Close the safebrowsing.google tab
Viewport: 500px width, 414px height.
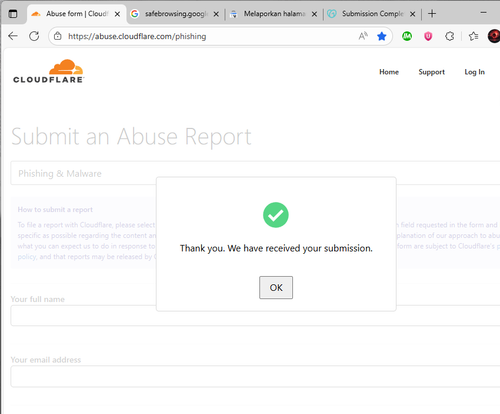click(x=216, y=14)
